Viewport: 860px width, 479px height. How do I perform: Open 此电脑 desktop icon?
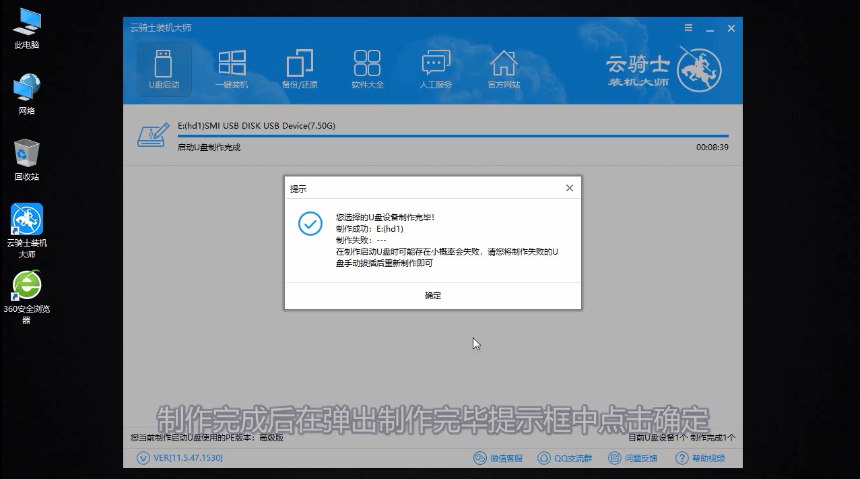[26, 29]
